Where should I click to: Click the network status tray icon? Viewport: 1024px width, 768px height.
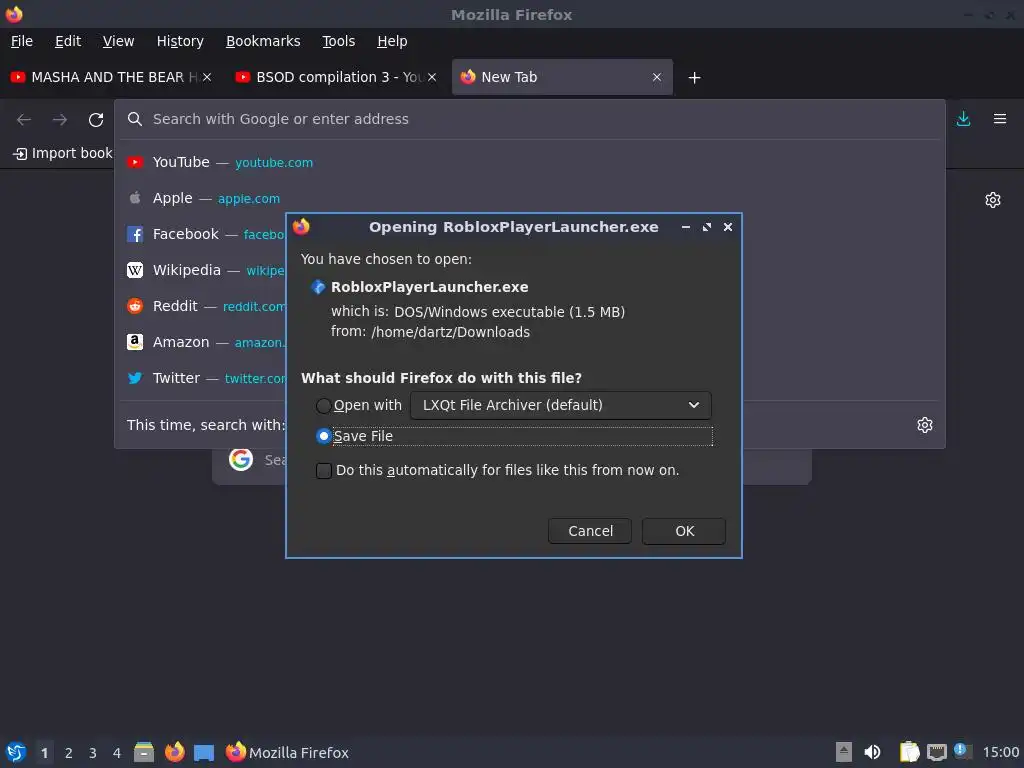[936, 752]
